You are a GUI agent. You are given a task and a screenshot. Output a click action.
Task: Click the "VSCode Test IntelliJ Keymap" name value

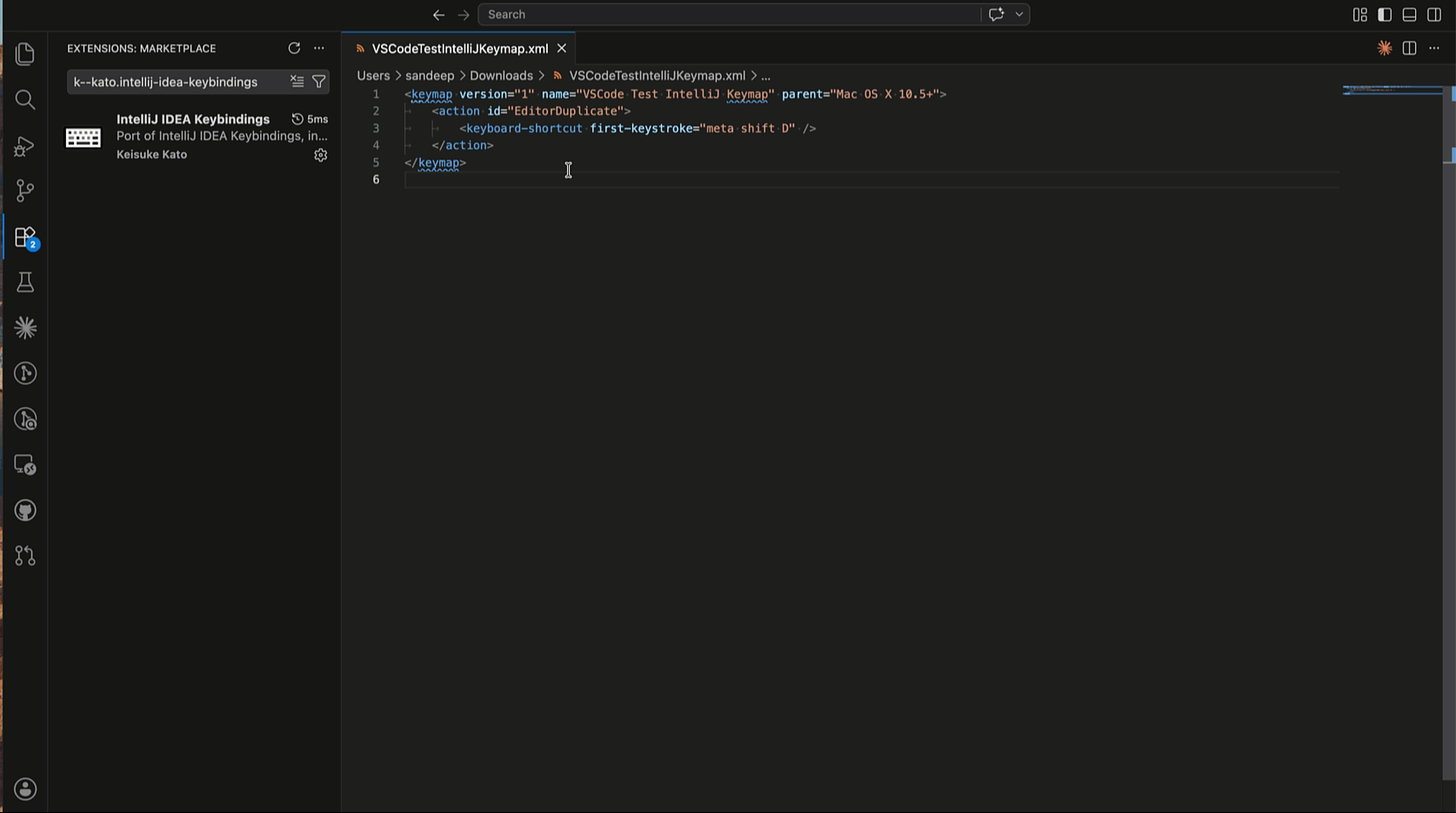pyautogui.click(x=676, y=94)
